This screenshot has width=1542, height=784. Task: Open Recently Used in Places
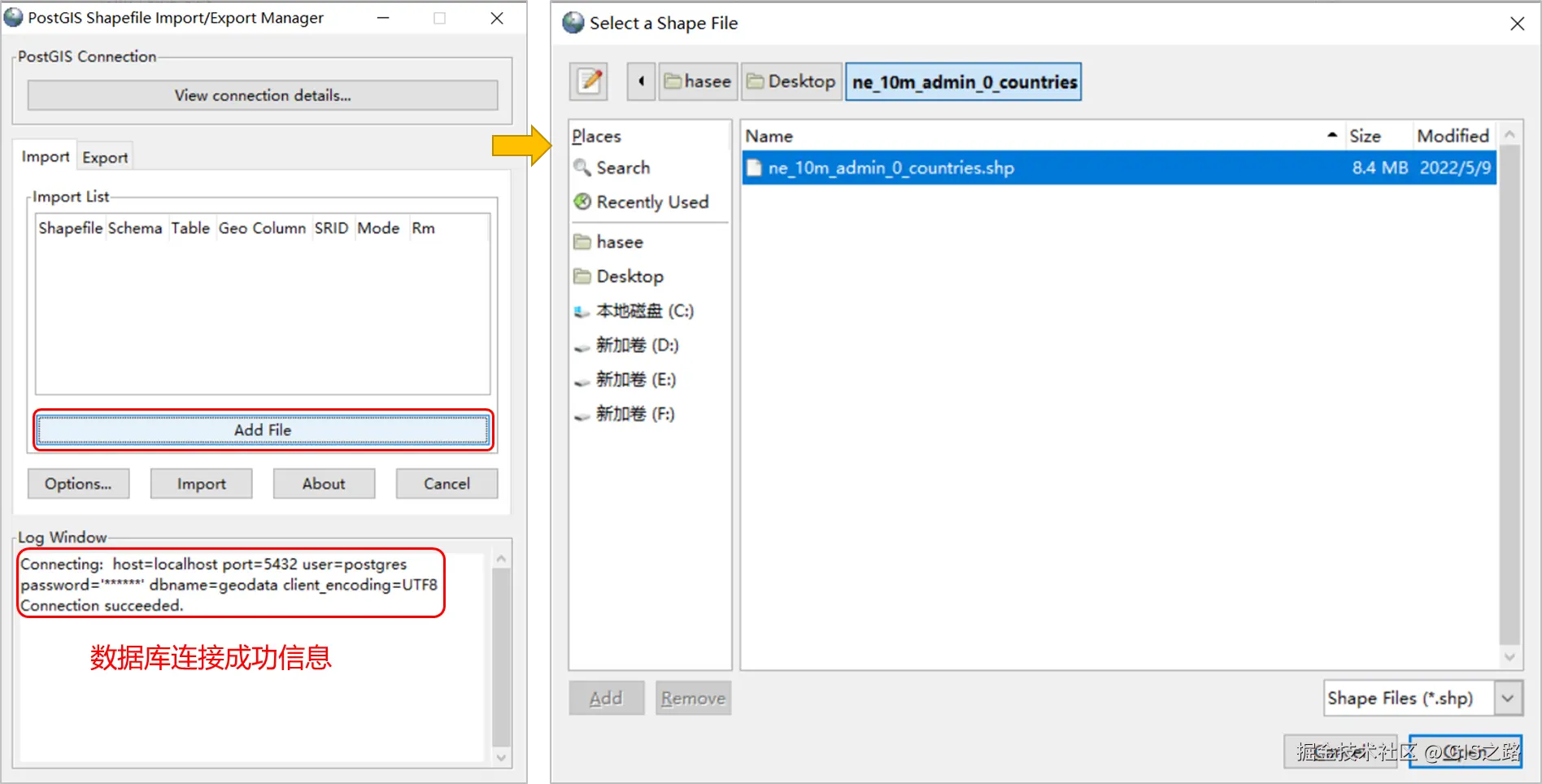652,202
